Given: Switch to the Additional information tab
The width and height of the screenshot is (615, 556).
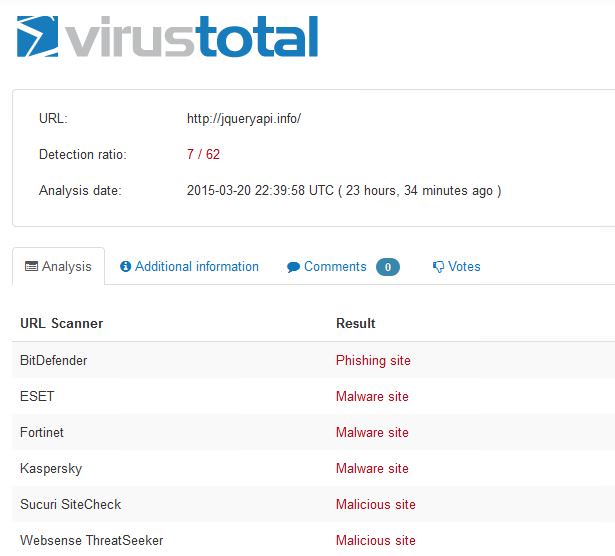Looking at the screenshot, I should tap(189, 266).
